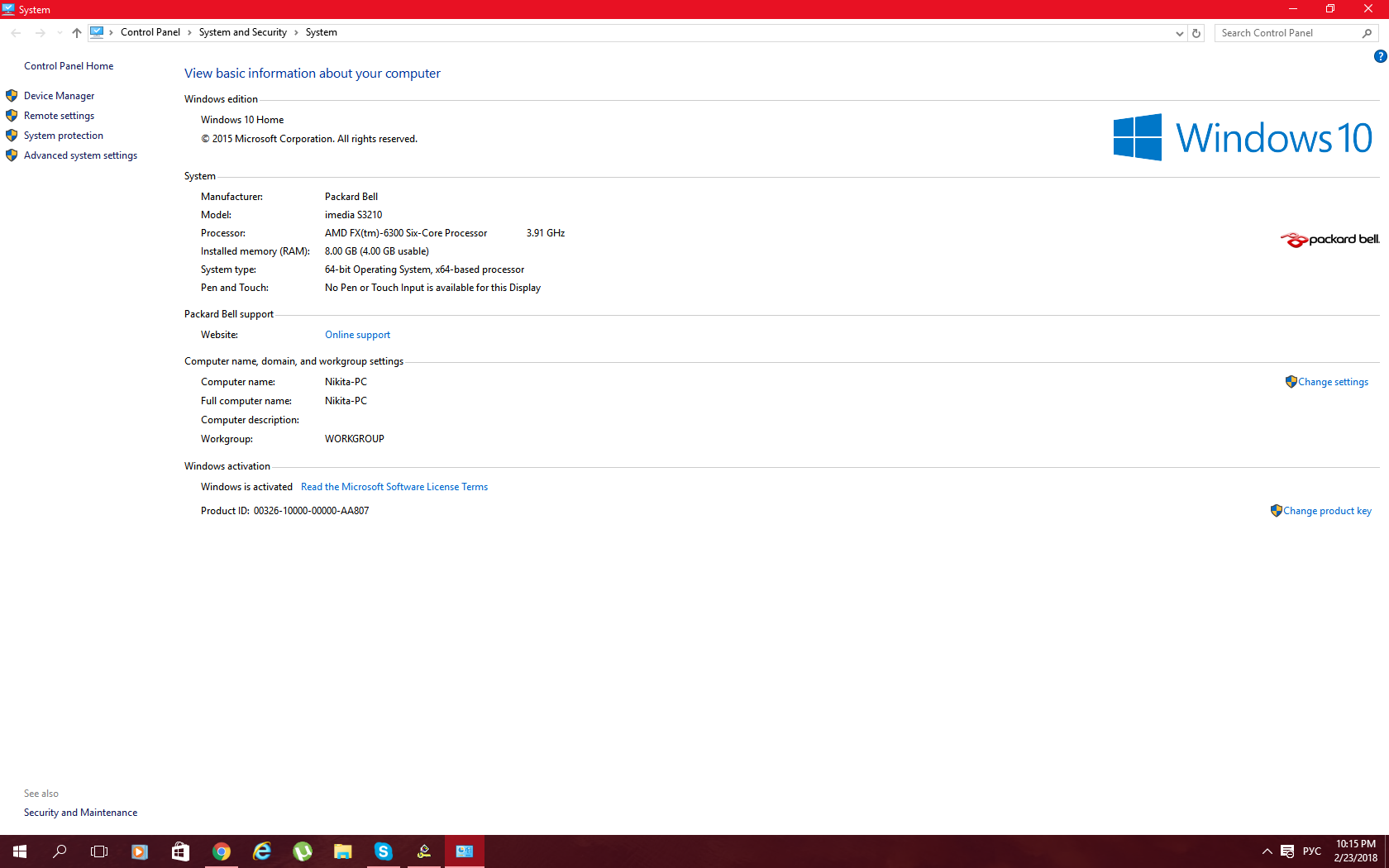Screen dimensions: 1389x868
Task: Click the network tray icon
Action: pos(1287,851)
